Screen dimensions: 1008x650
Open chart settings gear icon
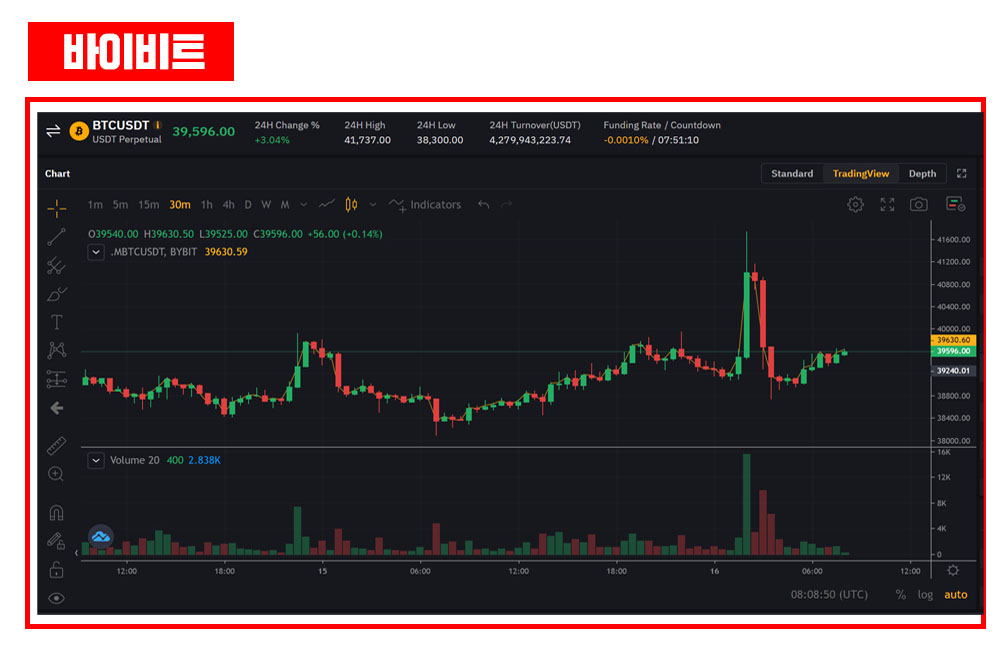tap(855, 204)
